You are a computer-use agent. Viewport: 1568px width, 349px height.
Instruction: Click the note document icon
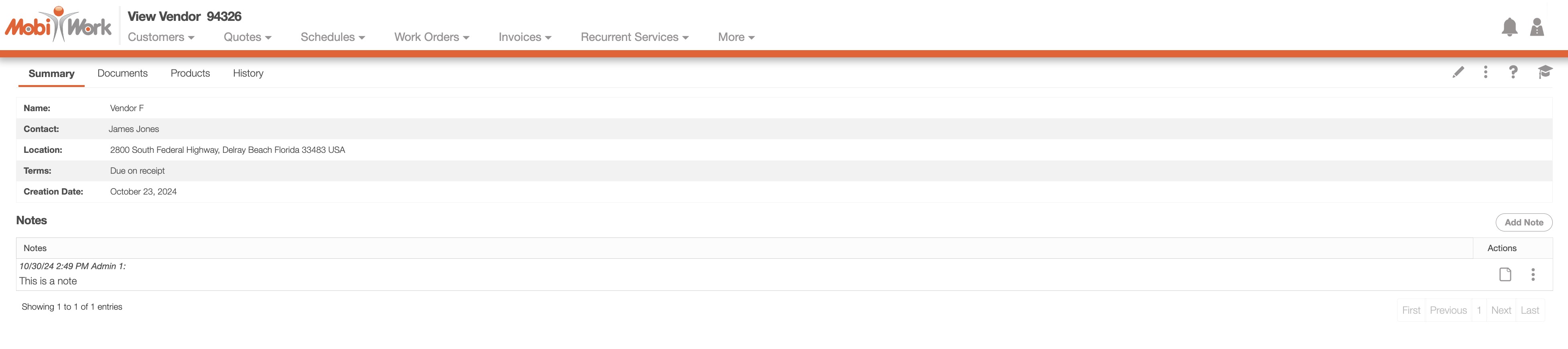[x=1505, y=275]
